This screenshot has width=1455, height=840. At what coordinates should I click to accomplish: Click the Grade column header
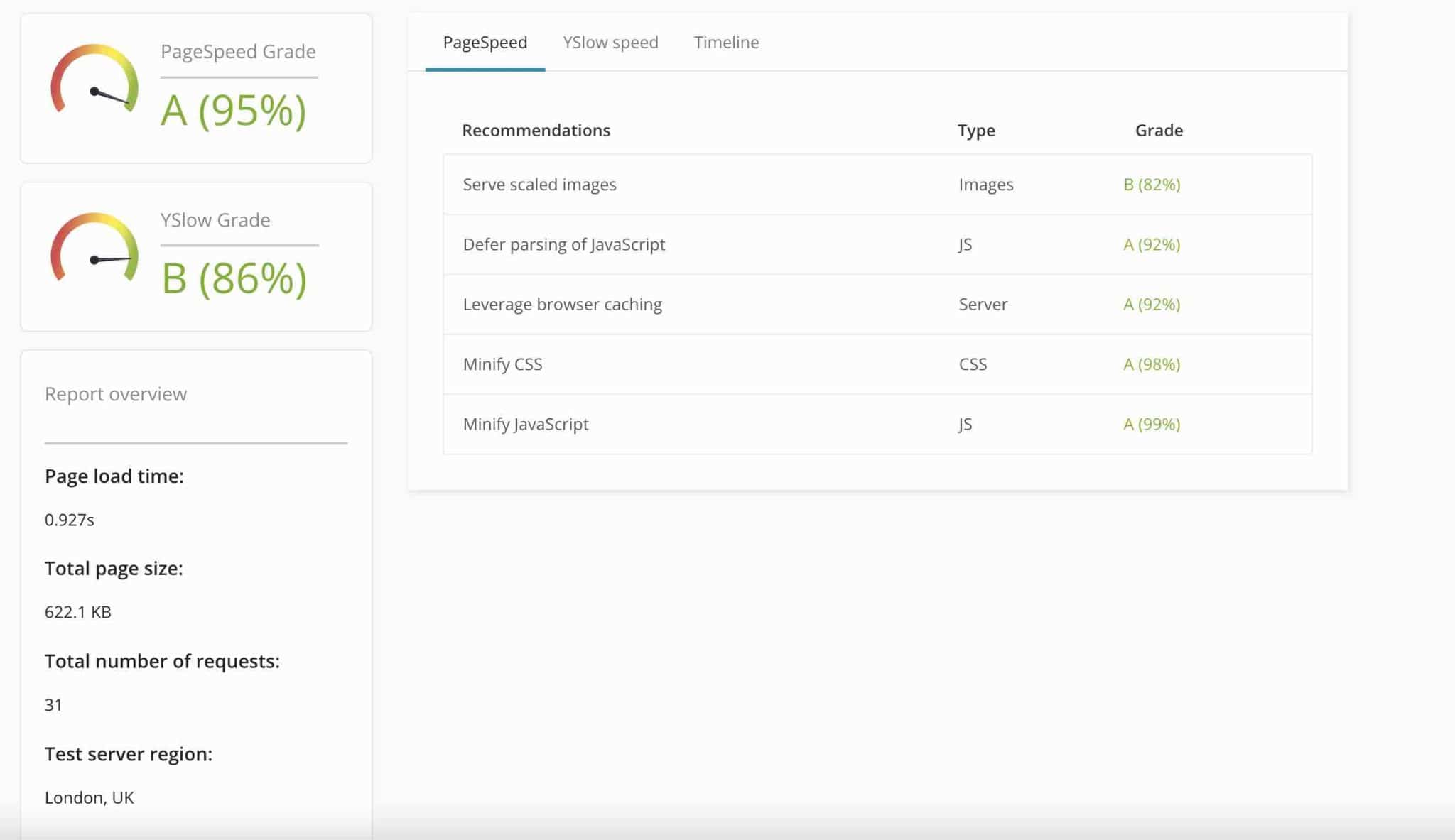(1159, 131)
